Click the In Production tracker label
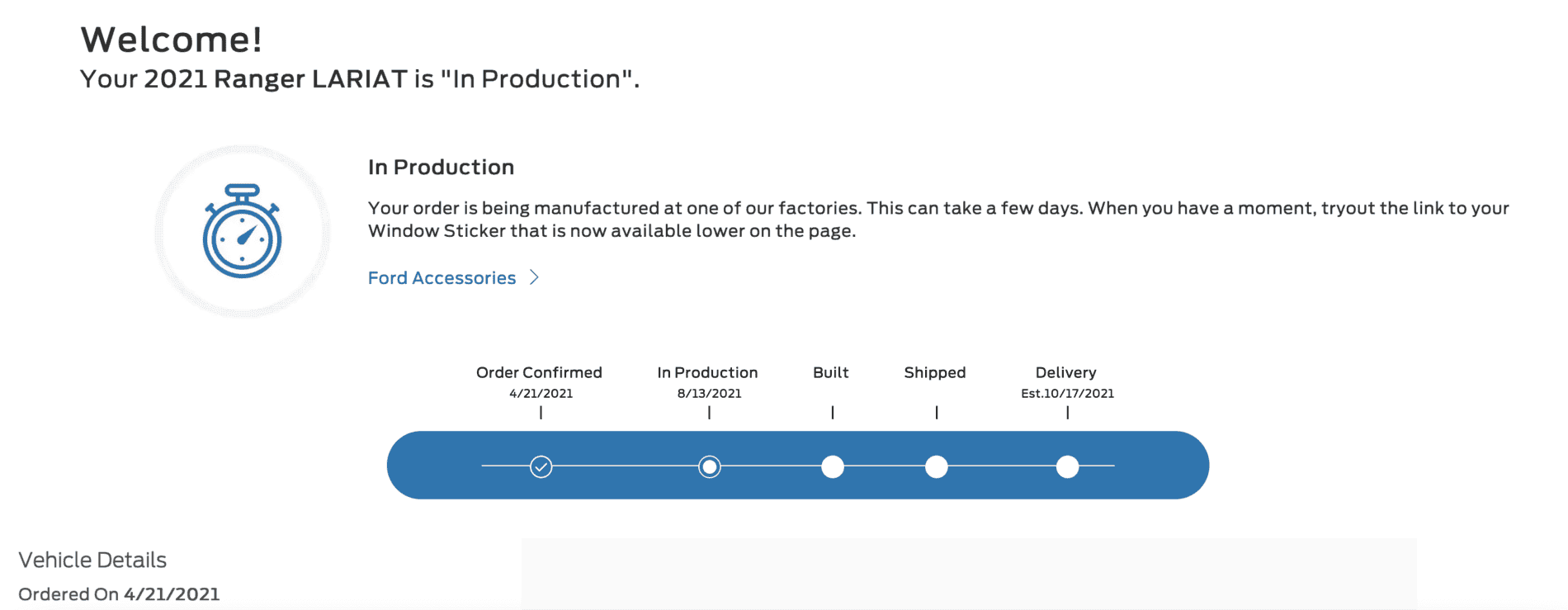The image size is (1568, 610). pos(708,372)
